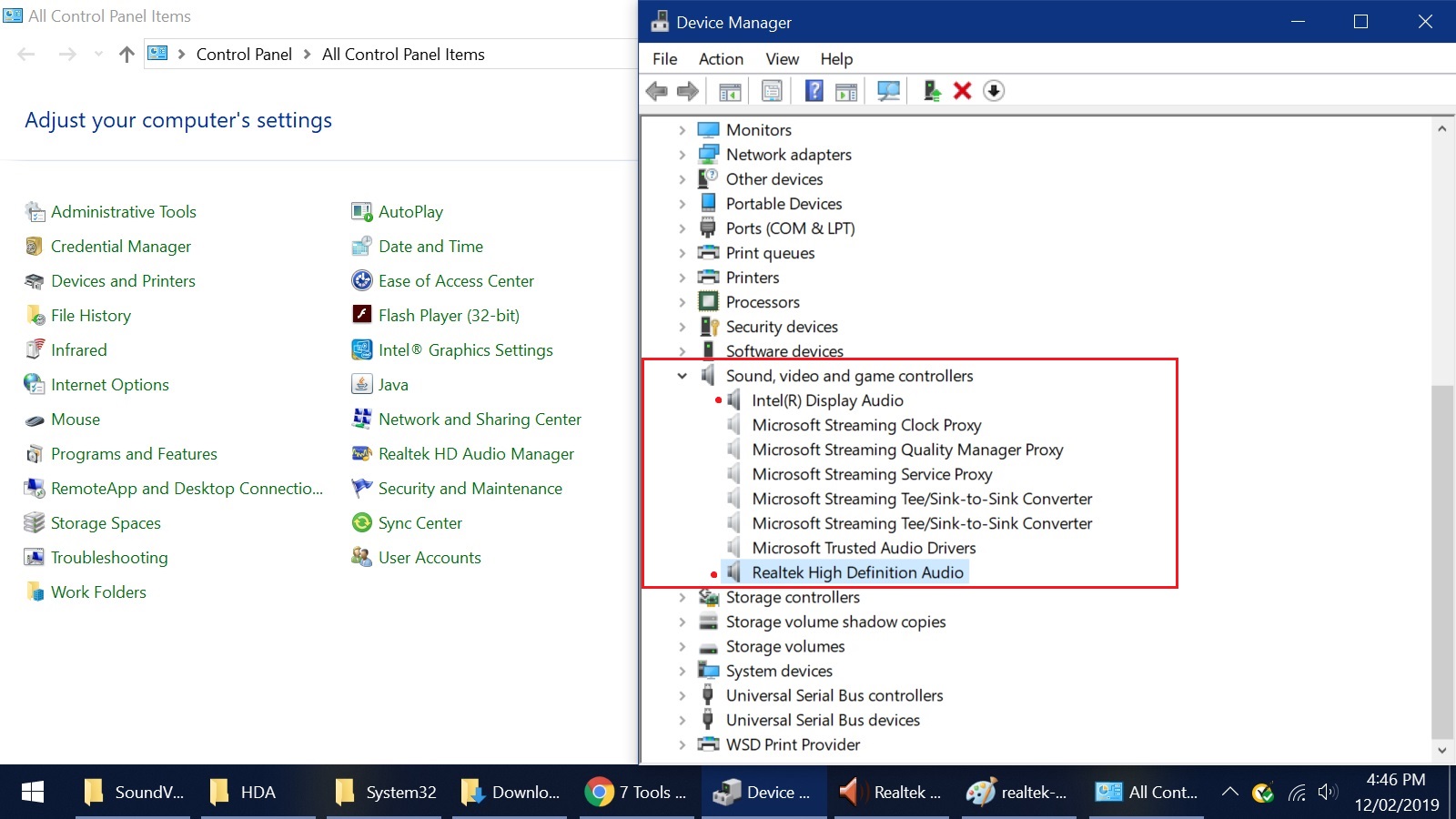Screen dimensions: 1456x819
Task: Expand the Network adapters category
Action: (x=682, y=154)
